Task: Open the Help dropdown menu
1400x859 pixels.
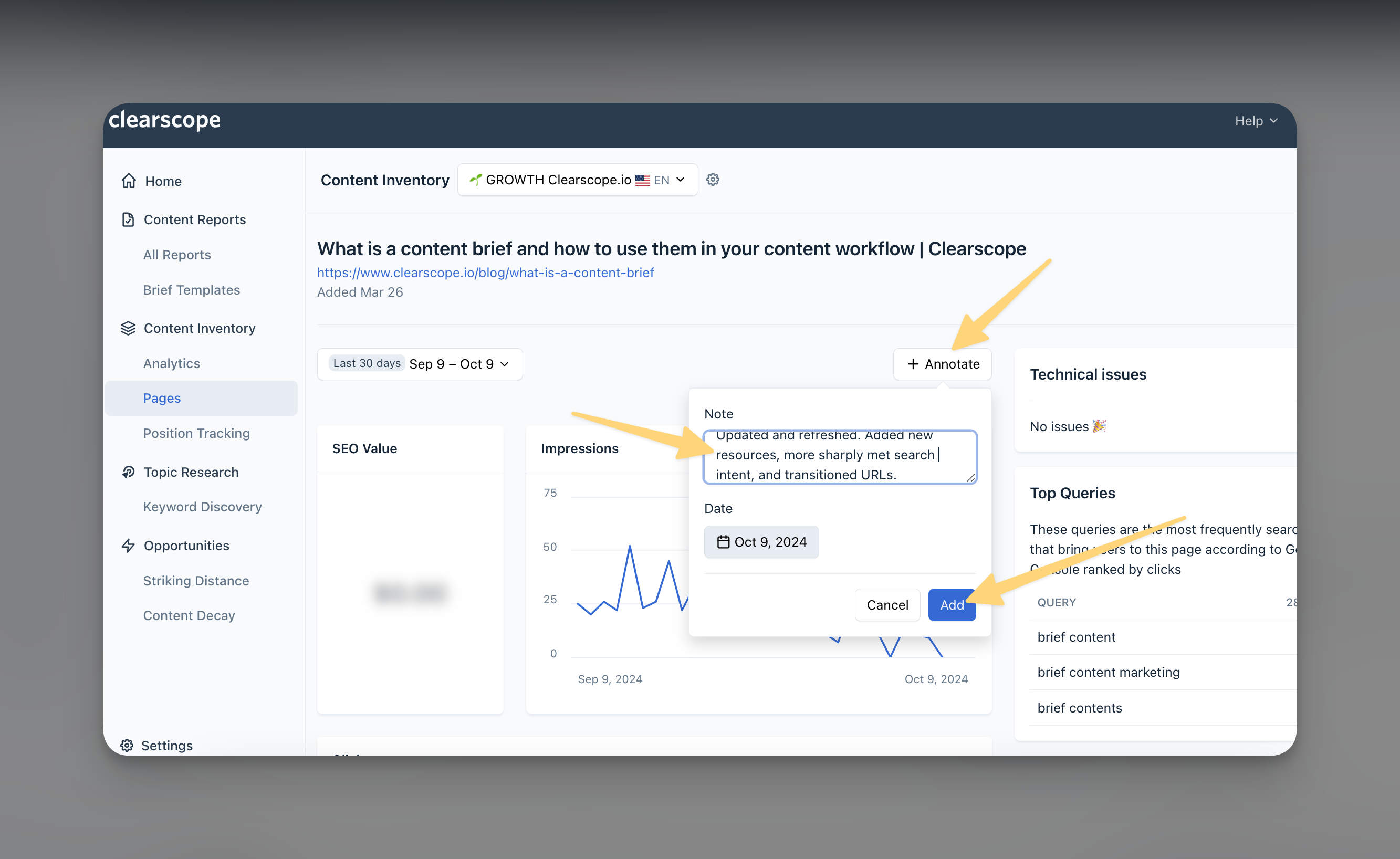Action: point(1255,121)
